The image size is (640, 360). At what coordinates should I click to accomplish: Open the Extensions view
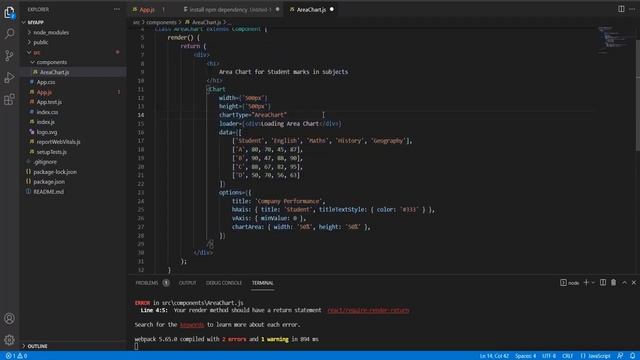coord(9,99)
